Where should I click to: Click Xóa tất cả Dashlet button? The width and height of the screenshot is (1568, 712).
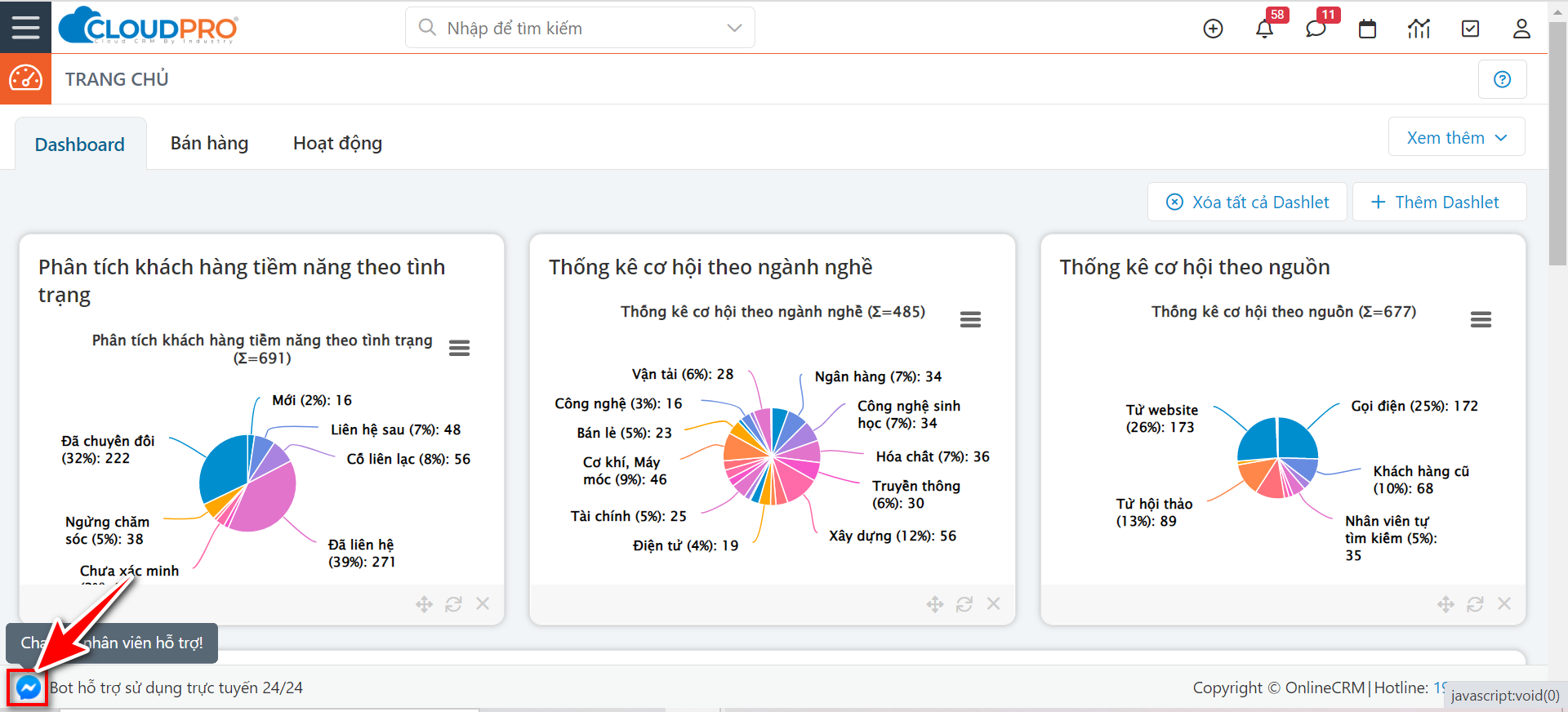point(1247,202)
